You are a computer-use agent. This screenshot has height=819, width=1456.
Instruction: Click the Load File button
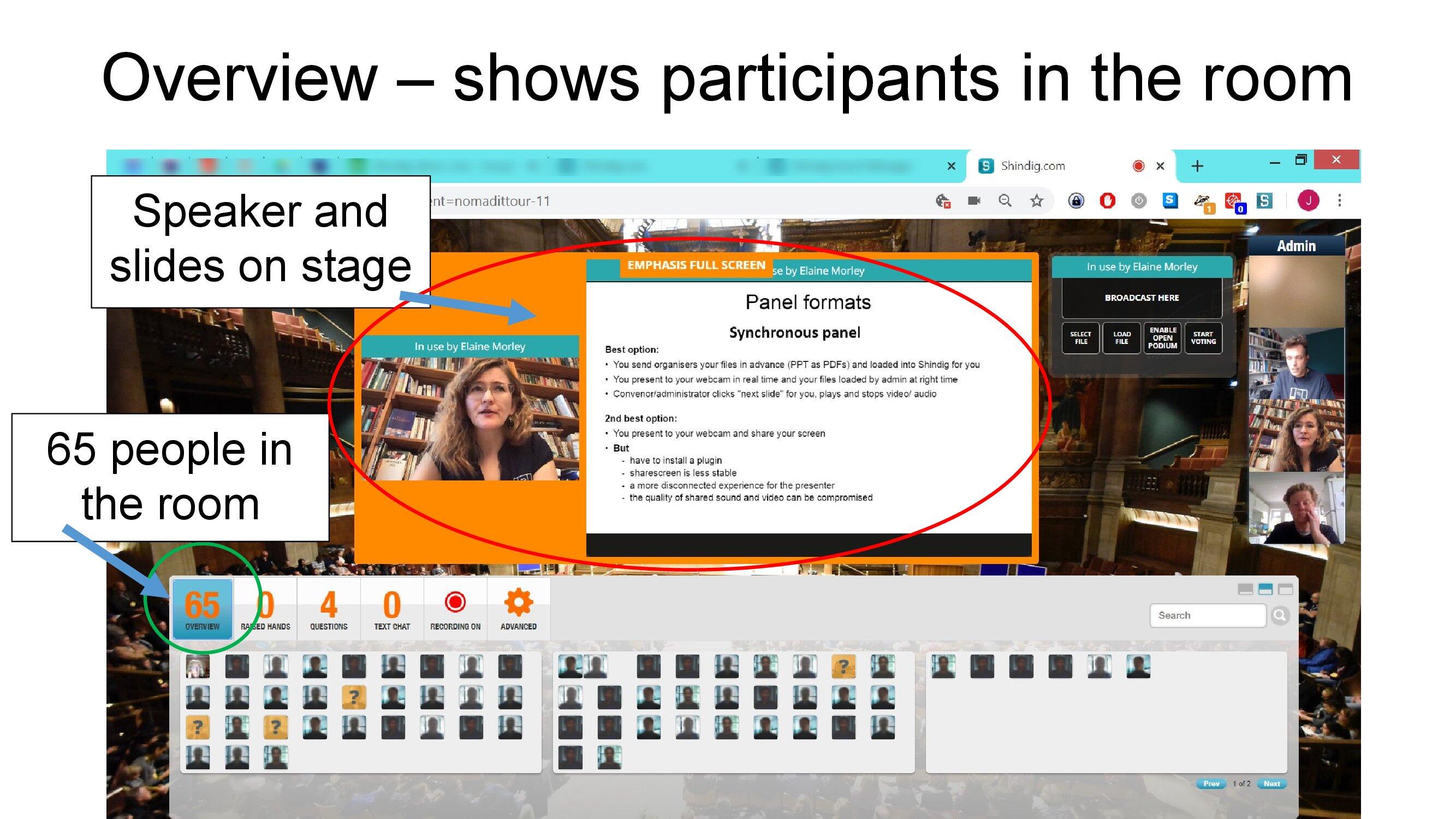(1121, 338)
